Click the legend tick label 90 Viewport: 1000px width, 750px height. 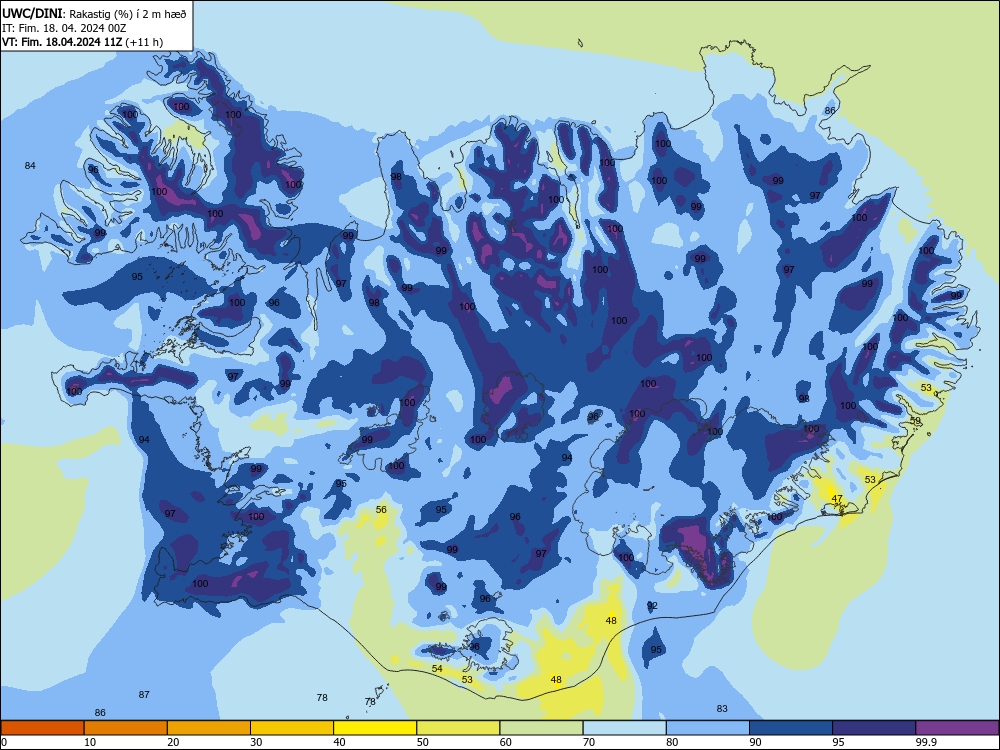756,742
